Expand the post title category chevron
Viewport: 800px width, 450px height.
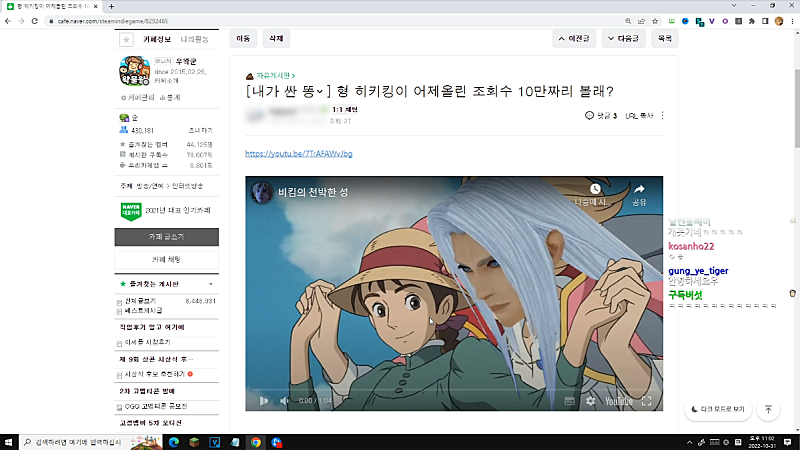click(319, 91)
